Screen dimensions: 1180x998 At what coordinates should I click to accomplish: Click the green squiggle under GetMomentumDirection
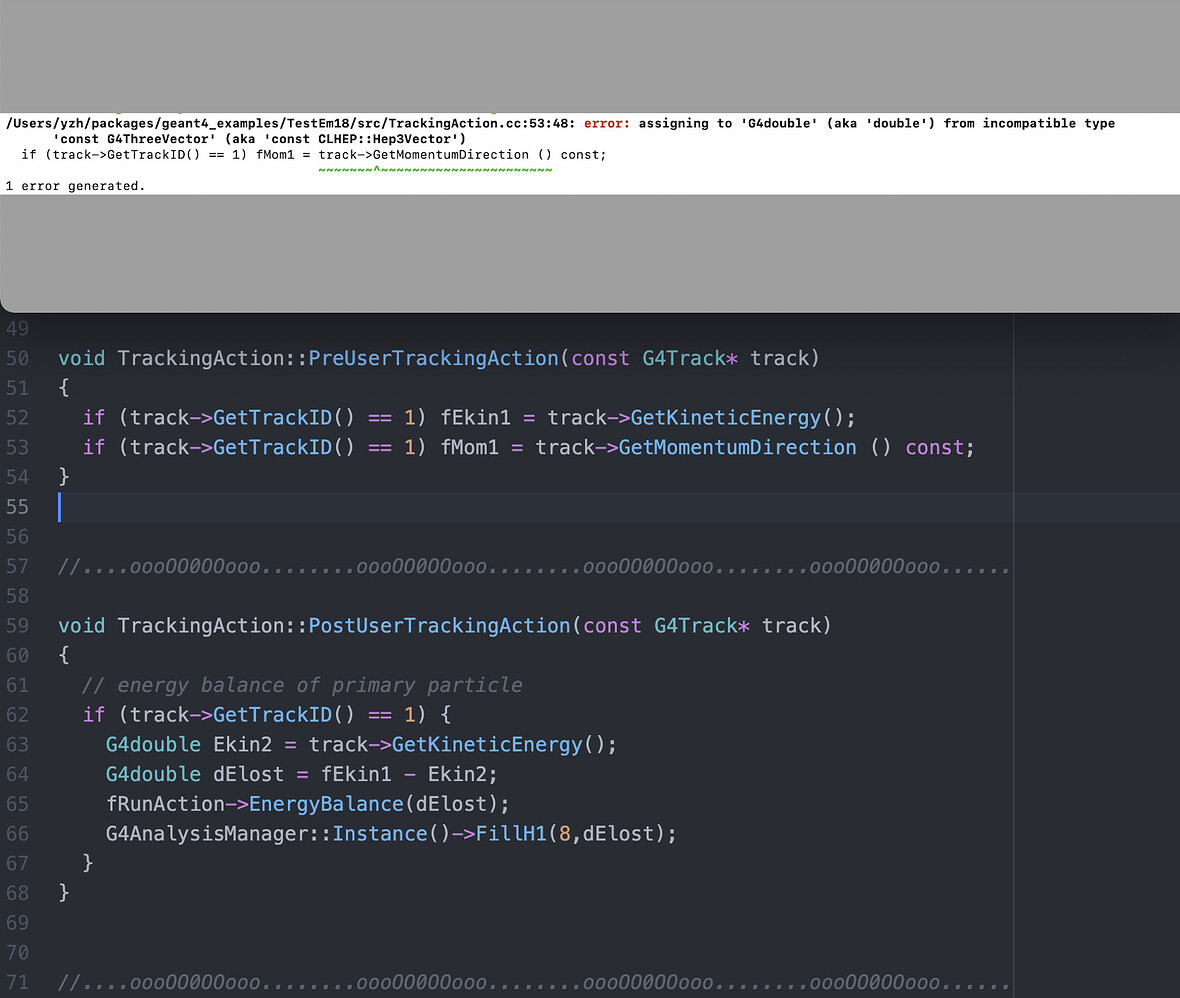435,168
